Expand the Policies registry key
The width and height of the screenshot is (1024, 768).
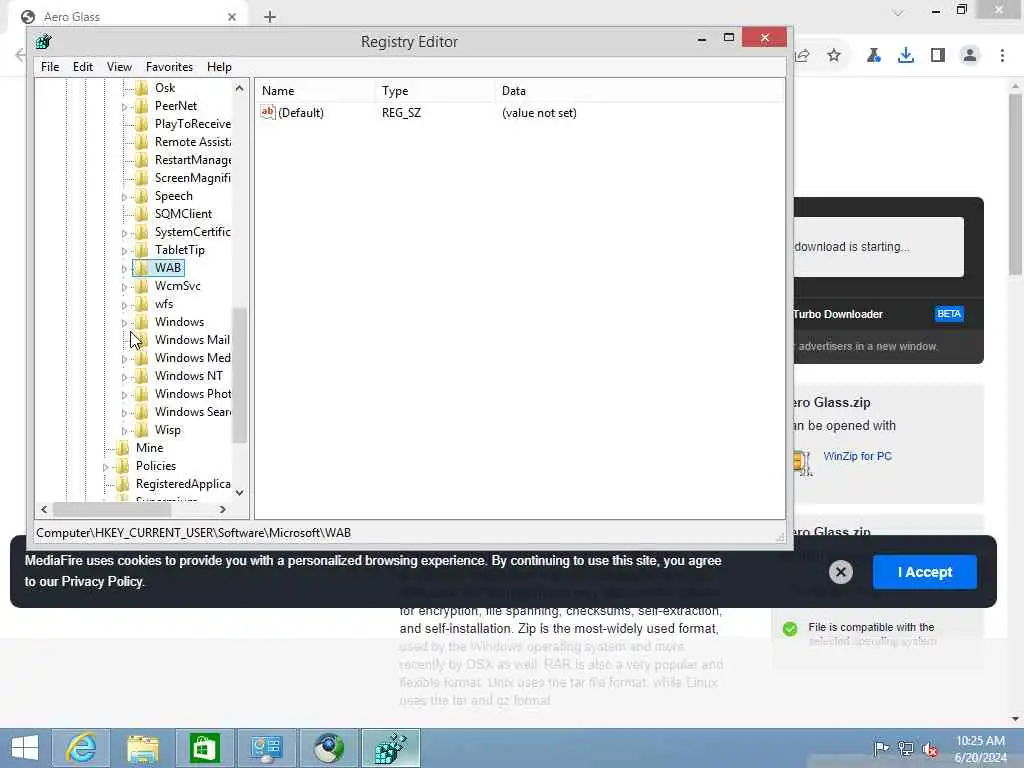105,467
